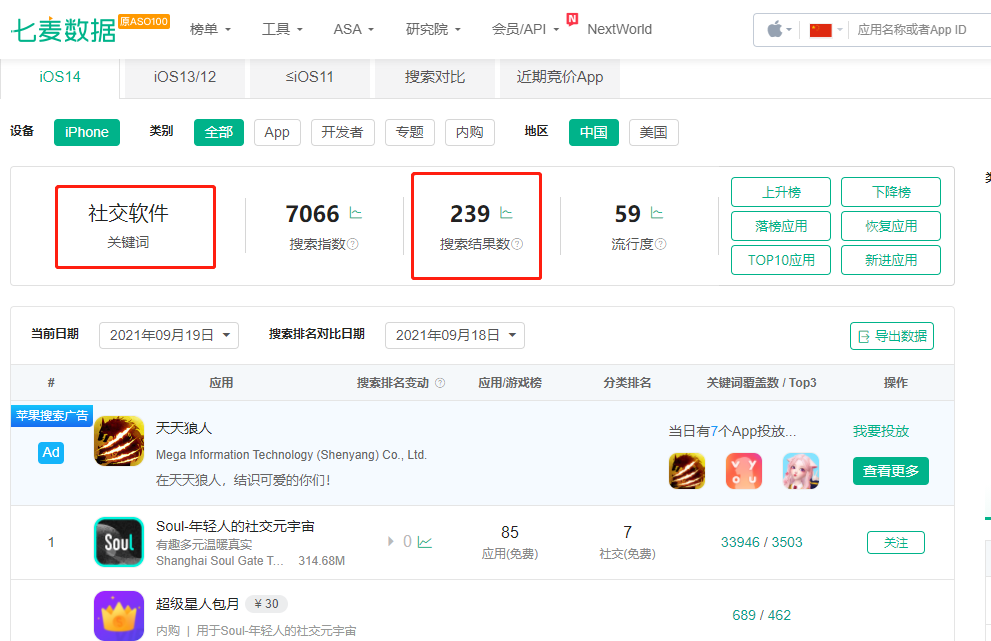Open the 天天狼人 app title link

coord(184,428)
